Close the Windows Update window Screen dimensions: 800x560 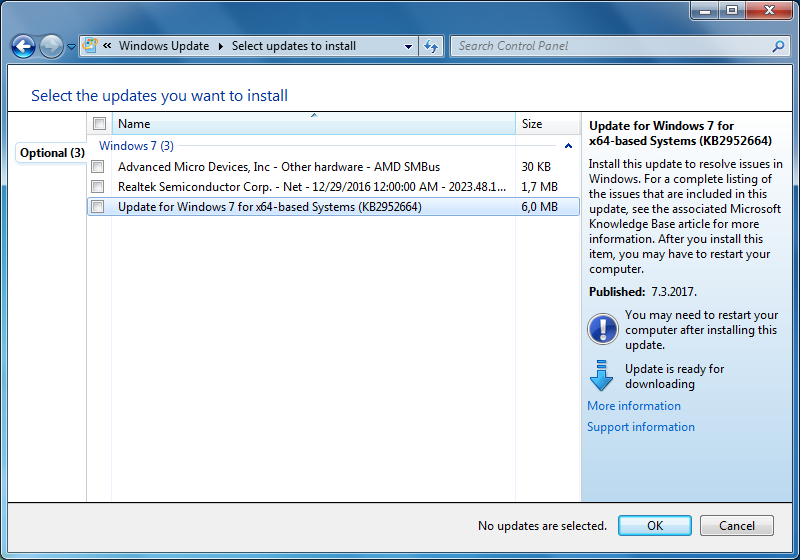[x=769, y=10]
